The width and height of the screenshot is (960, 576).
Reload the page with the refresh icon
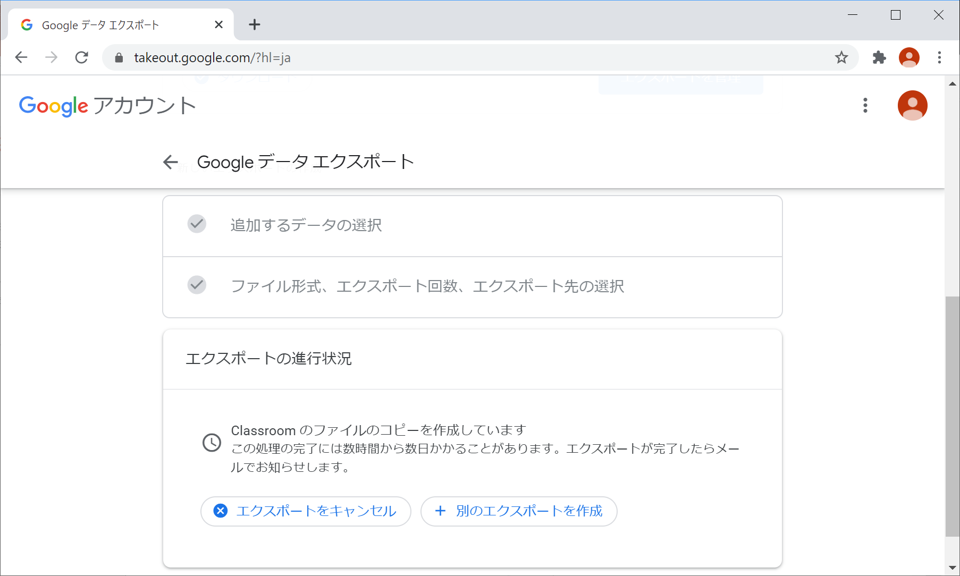click(x=81, y=58)
